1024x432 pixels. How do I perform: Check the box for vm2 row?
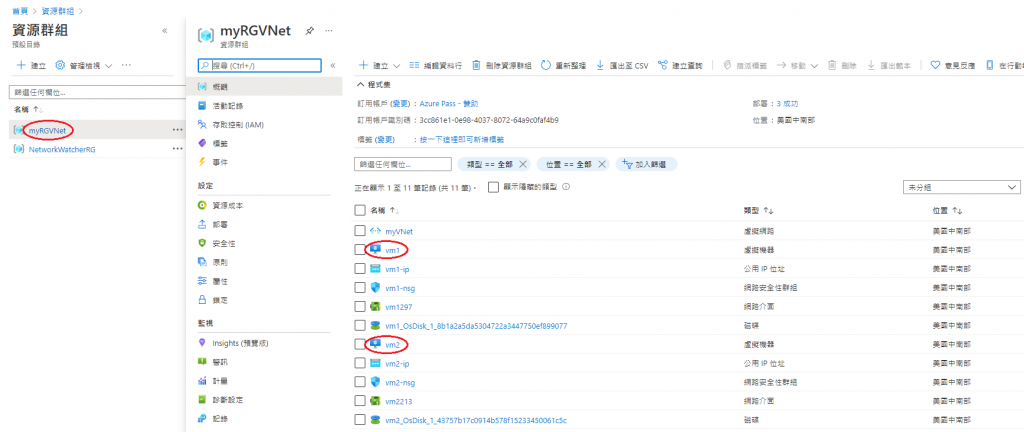[359, 345]
